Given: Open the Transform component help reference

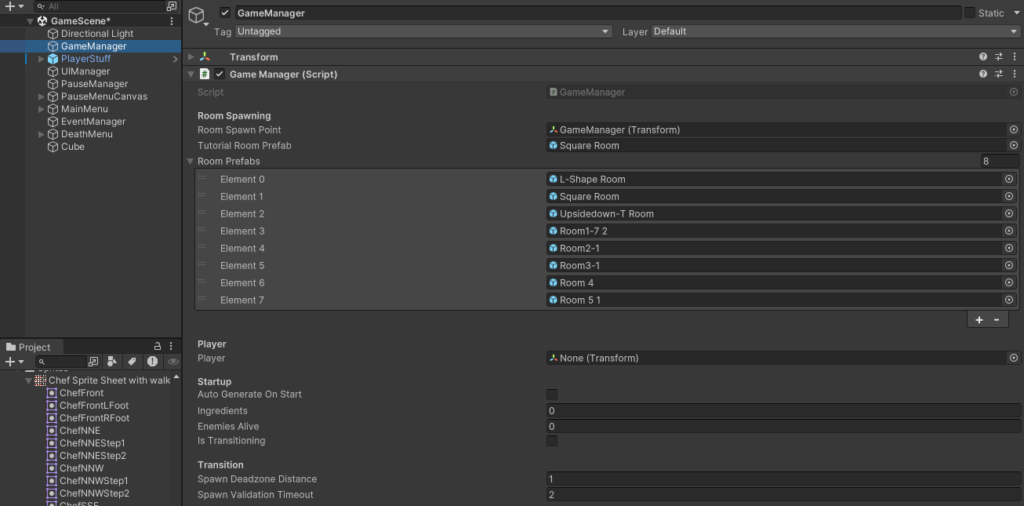Looking at the screenshot, I should 983,57.
